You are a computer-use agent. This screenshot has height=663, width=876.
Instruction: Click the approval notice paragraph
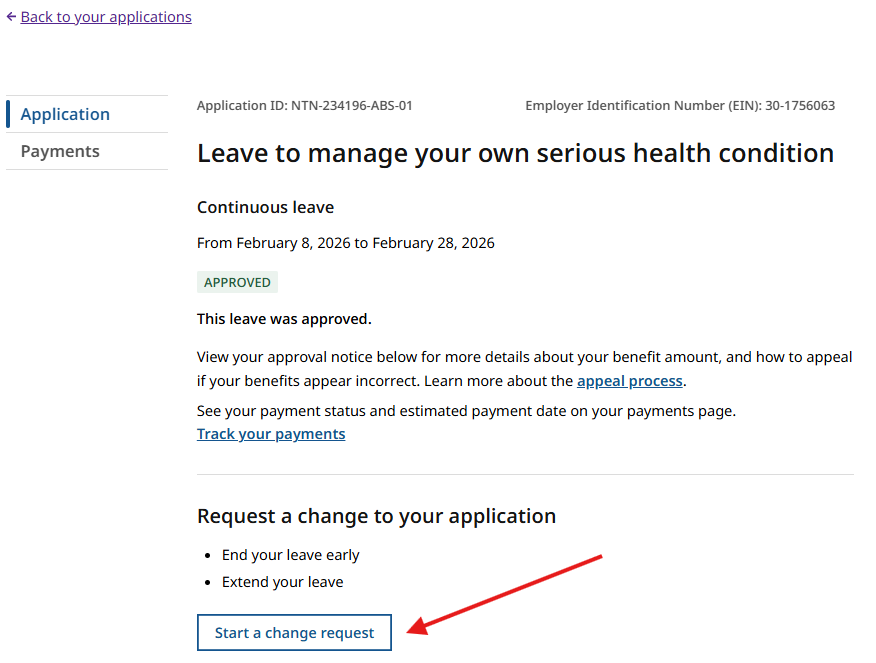pyautogui.click(x=524, y=368)
